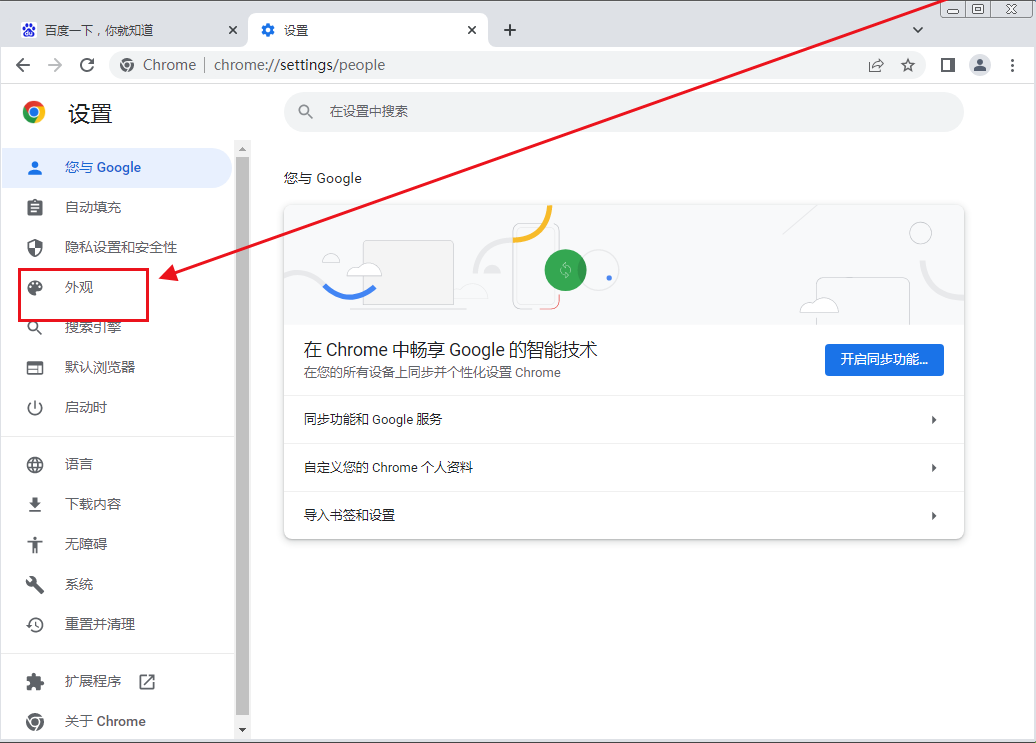Click the restore clock icon for 重置并清理
The width and height of the screenshot is (1036, 743).
pos(35,625)
